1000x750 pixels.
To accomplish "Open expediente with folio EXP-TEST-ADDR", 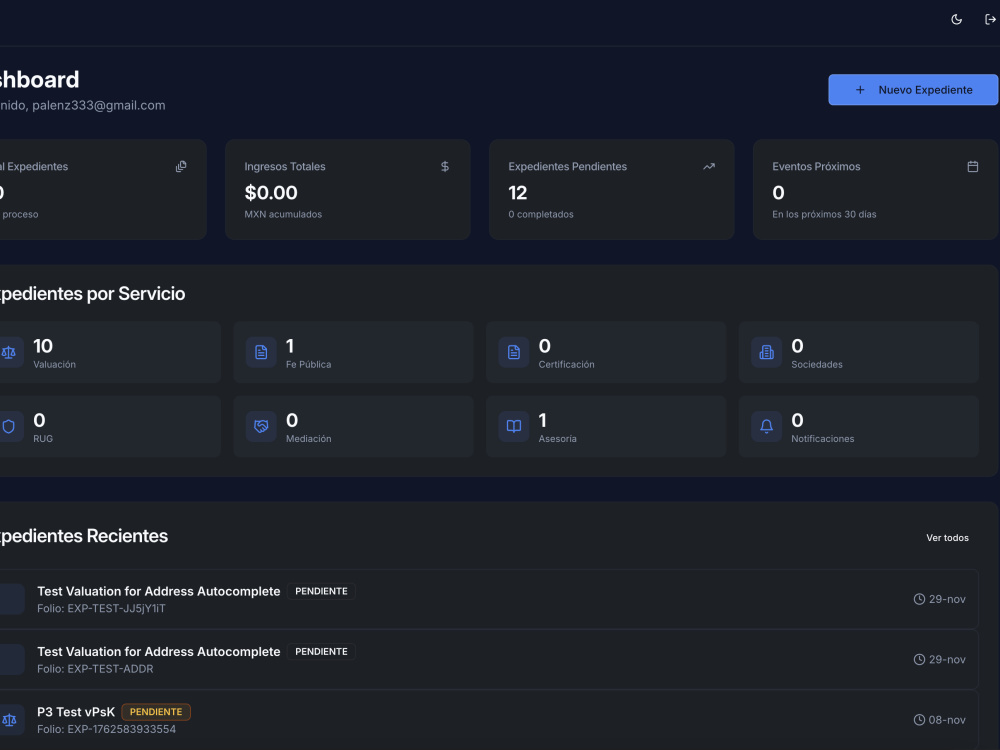I will 488,659.
